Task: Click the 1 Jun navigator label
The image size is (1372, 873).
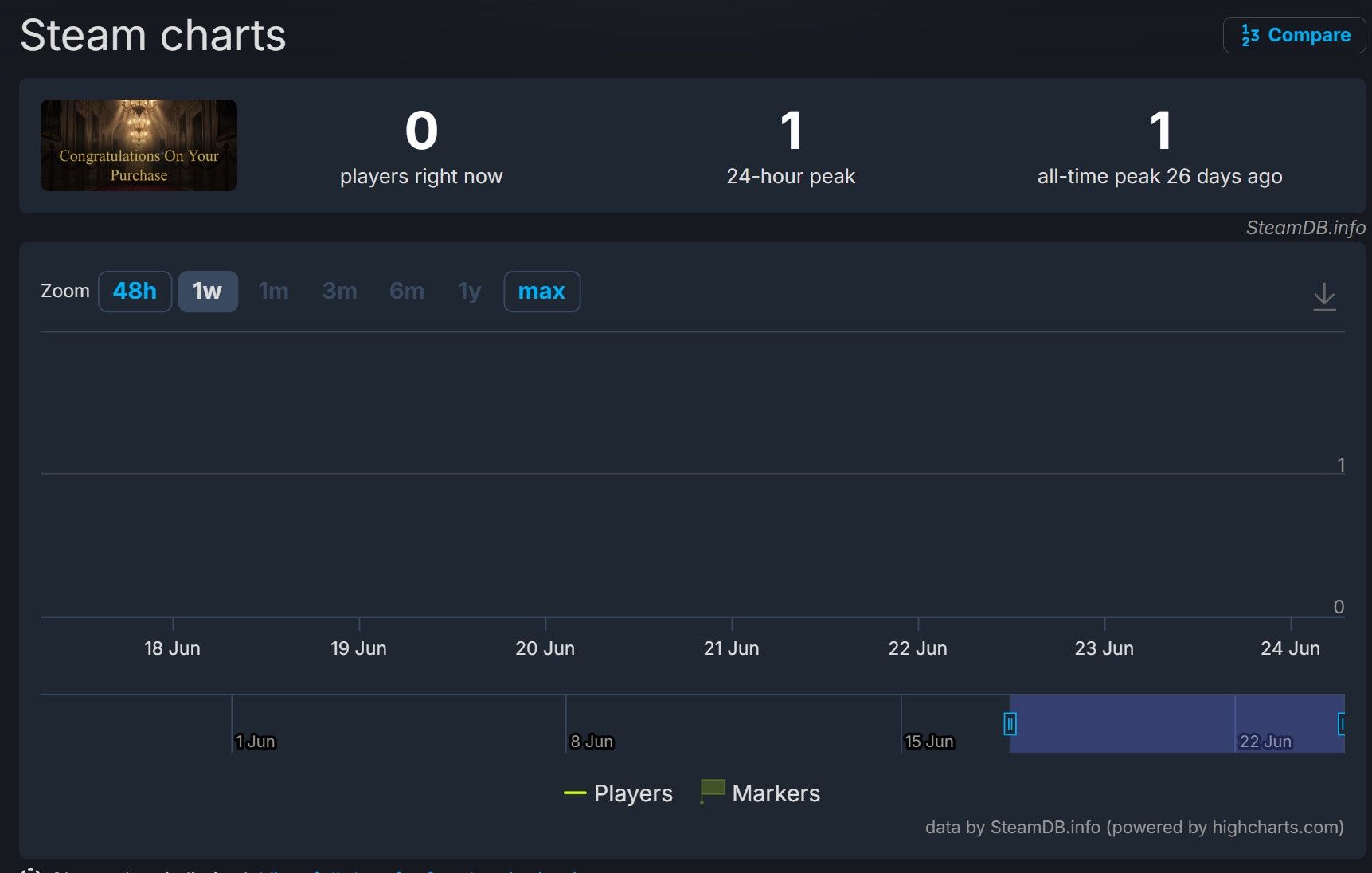Action: coord(255,742)
